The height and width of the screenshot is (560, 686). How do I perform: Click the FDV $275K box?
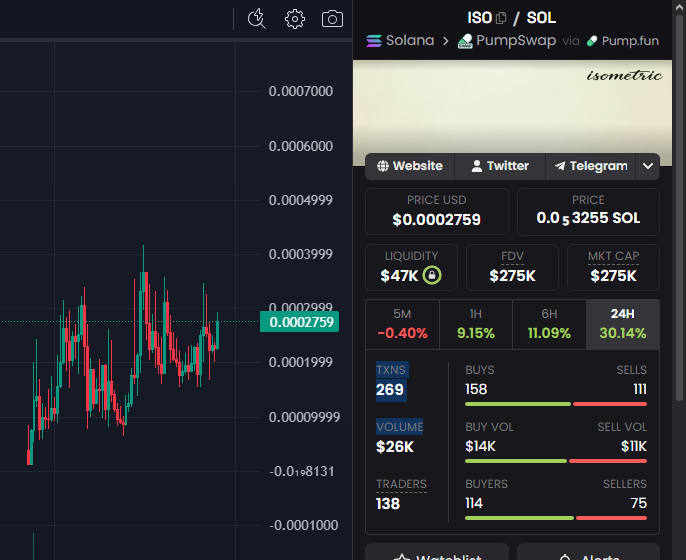[512, 267]
